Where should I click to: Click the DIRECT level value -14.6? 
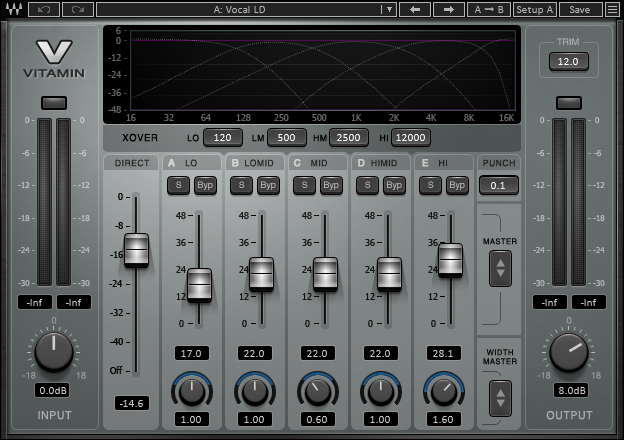pyautogui.click(x=132, y=403)
